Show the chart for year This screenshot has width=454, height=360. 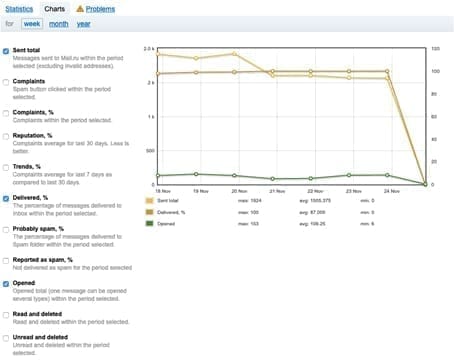tap(84, 24)
